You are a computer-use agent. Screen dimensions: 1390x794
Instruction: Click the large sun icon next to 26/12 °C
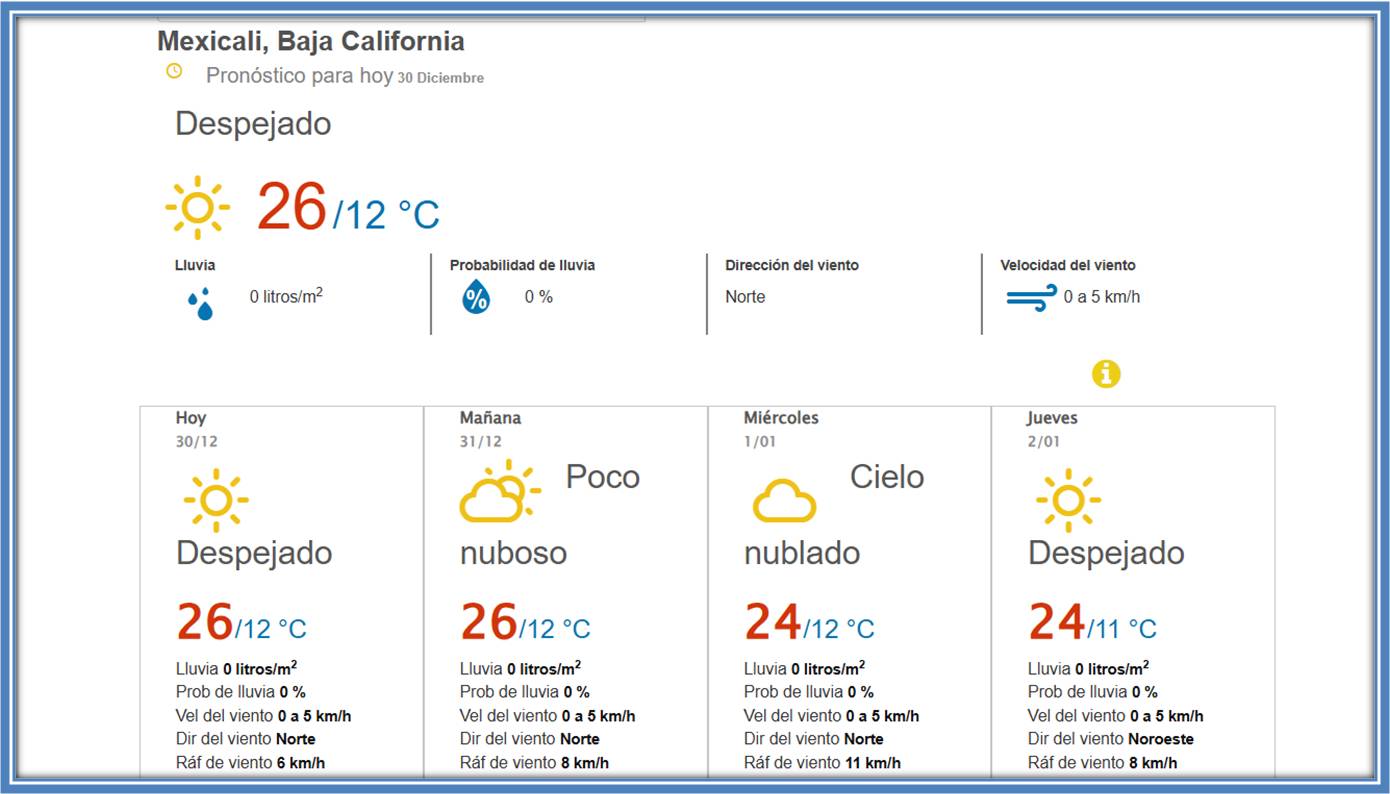[x=197, y=208]
